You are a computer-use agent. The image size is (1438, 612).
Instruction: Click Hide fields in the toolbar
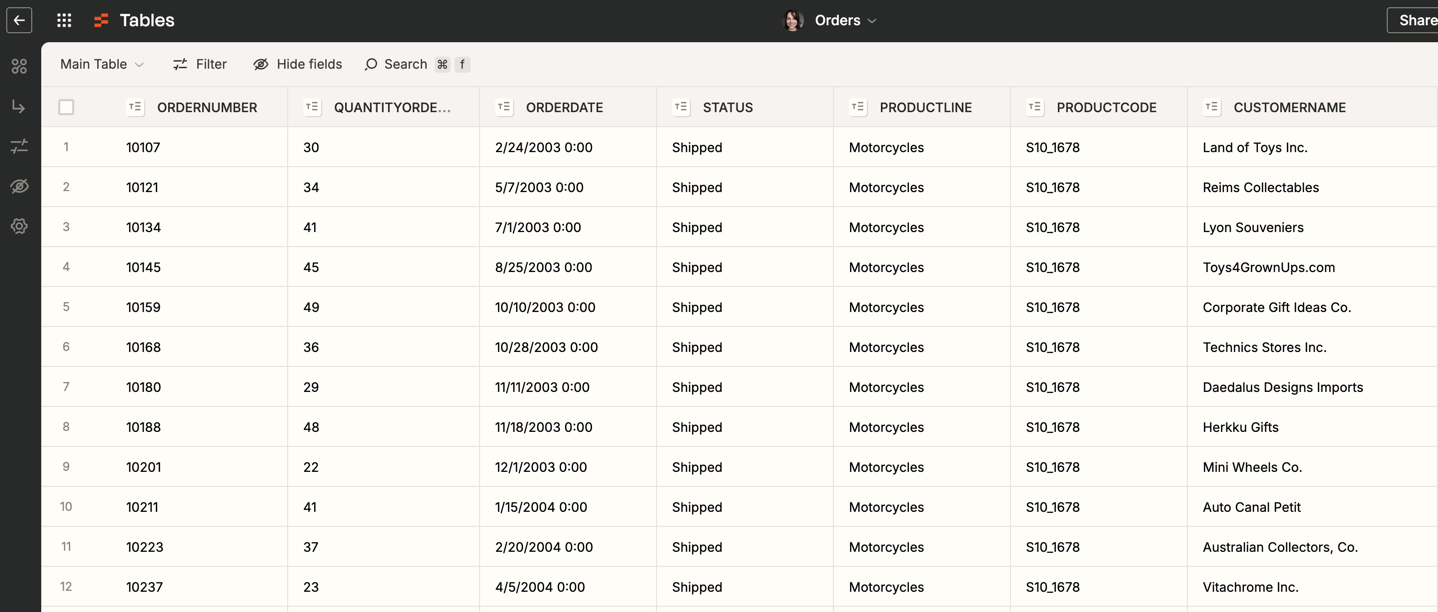coord(298,64)
